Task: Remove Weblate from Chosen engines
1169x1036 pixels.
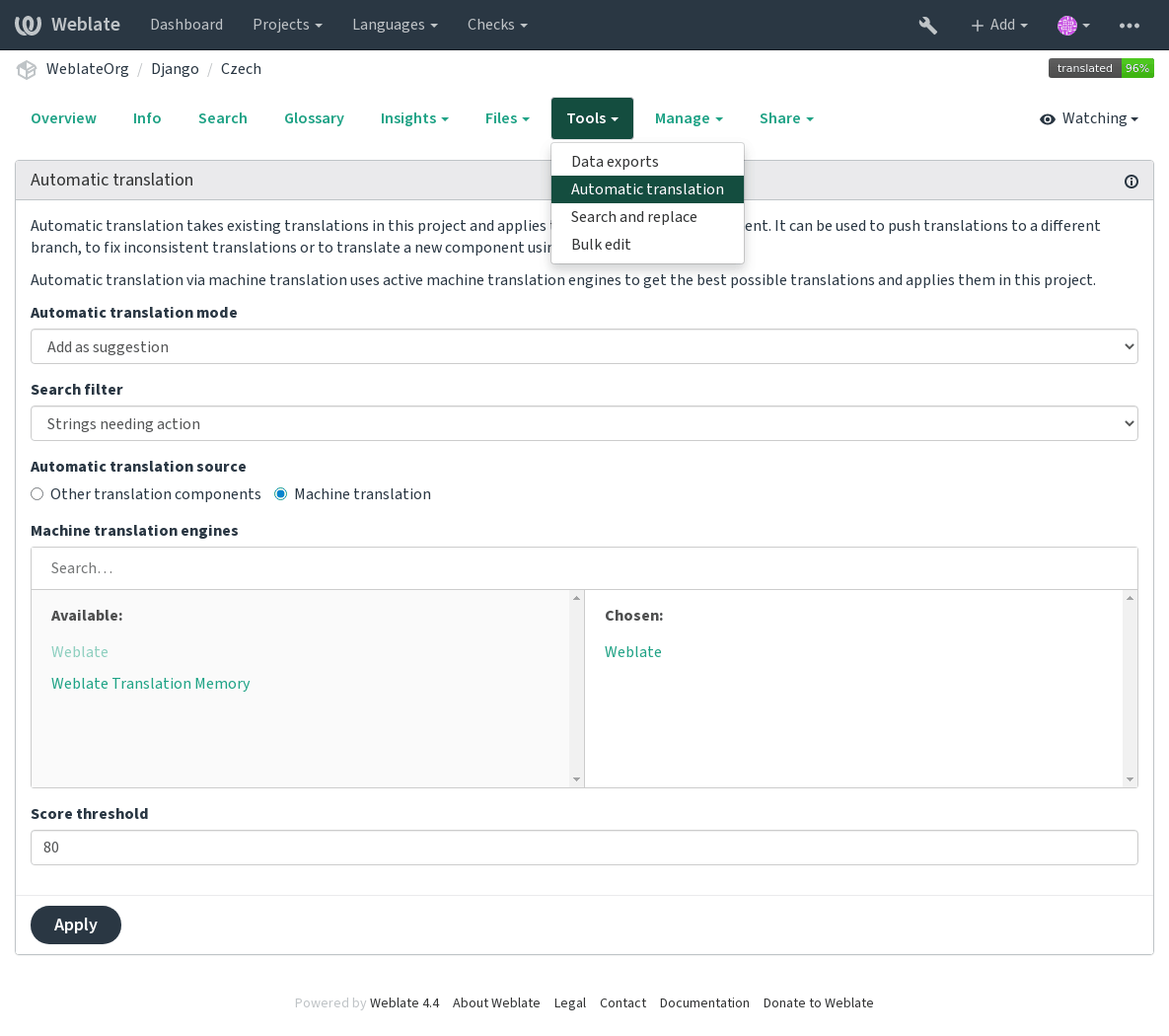Action: pyautogui.click(x=633, y=652)
